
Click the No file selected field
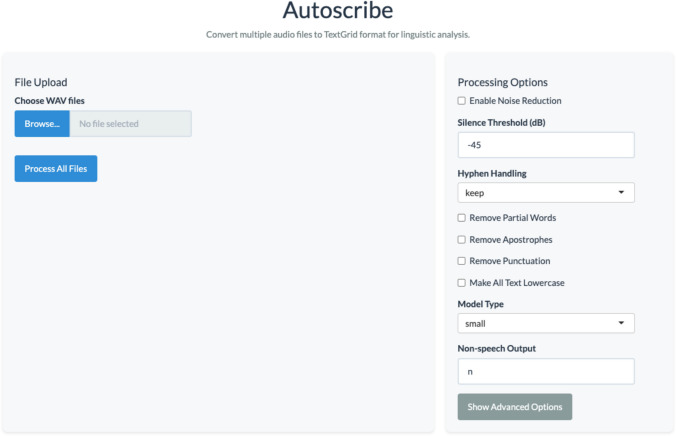pos(131,124)
